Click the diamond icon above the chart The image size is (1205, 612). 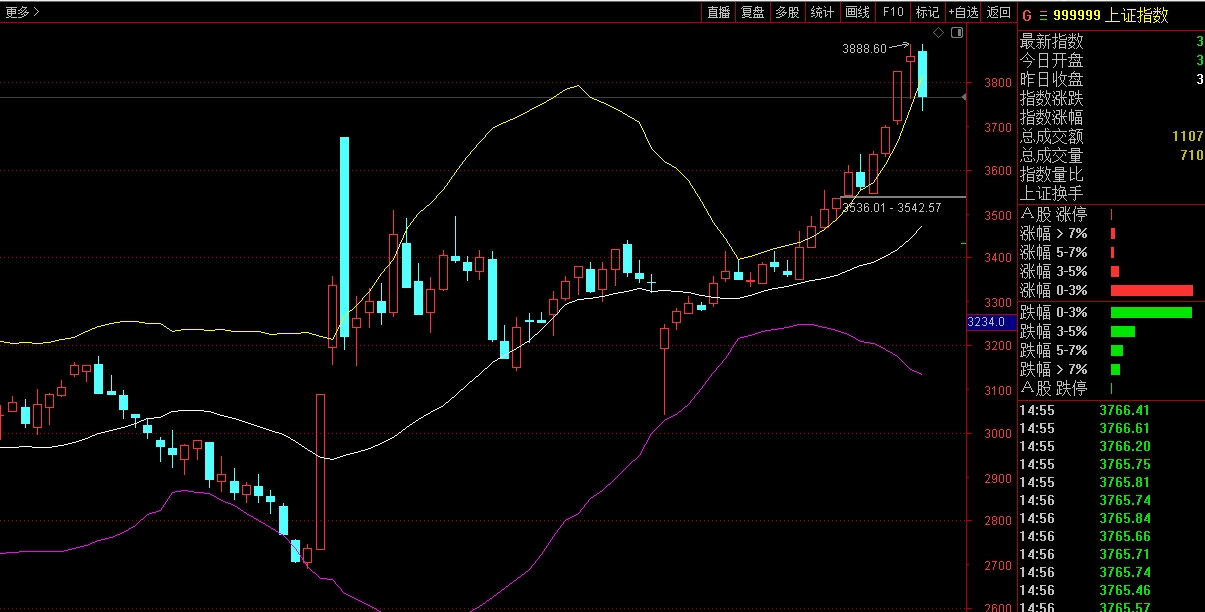938,33
